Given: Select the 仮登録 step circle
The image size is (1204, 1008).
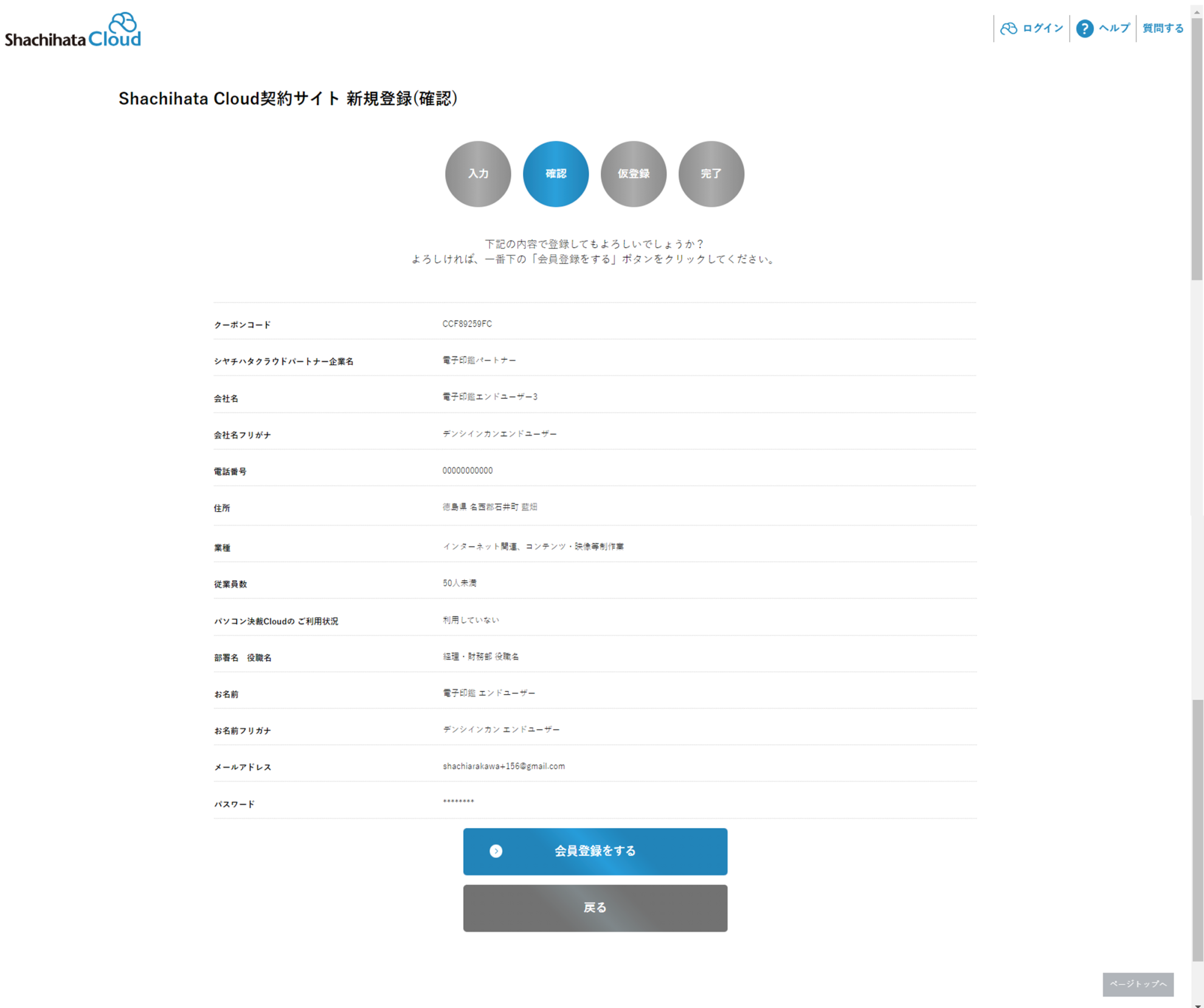Looking at the screenshot, I should point(634,174).
